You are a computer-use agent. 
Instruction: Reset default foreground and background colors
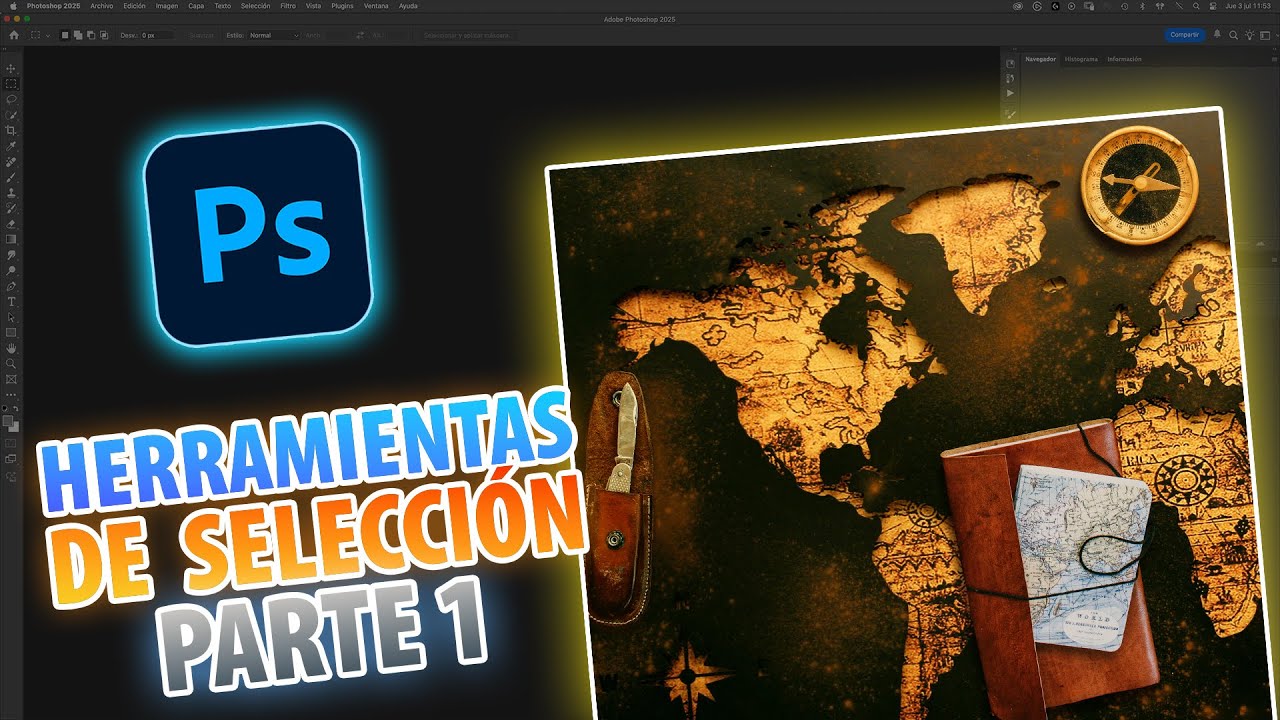click(x=7, y=409)
